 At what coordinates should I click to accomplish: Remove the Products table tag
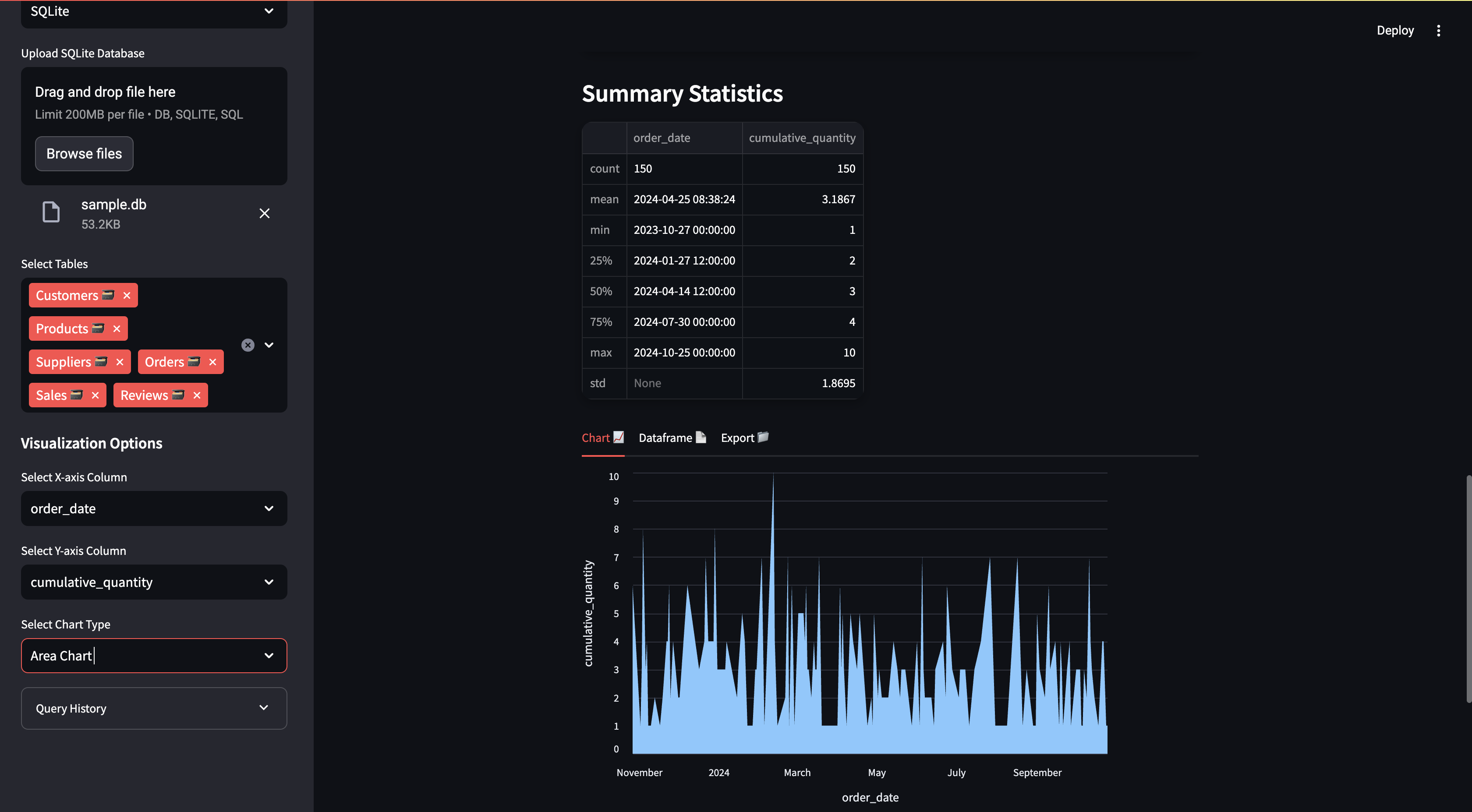click(117, 328)
